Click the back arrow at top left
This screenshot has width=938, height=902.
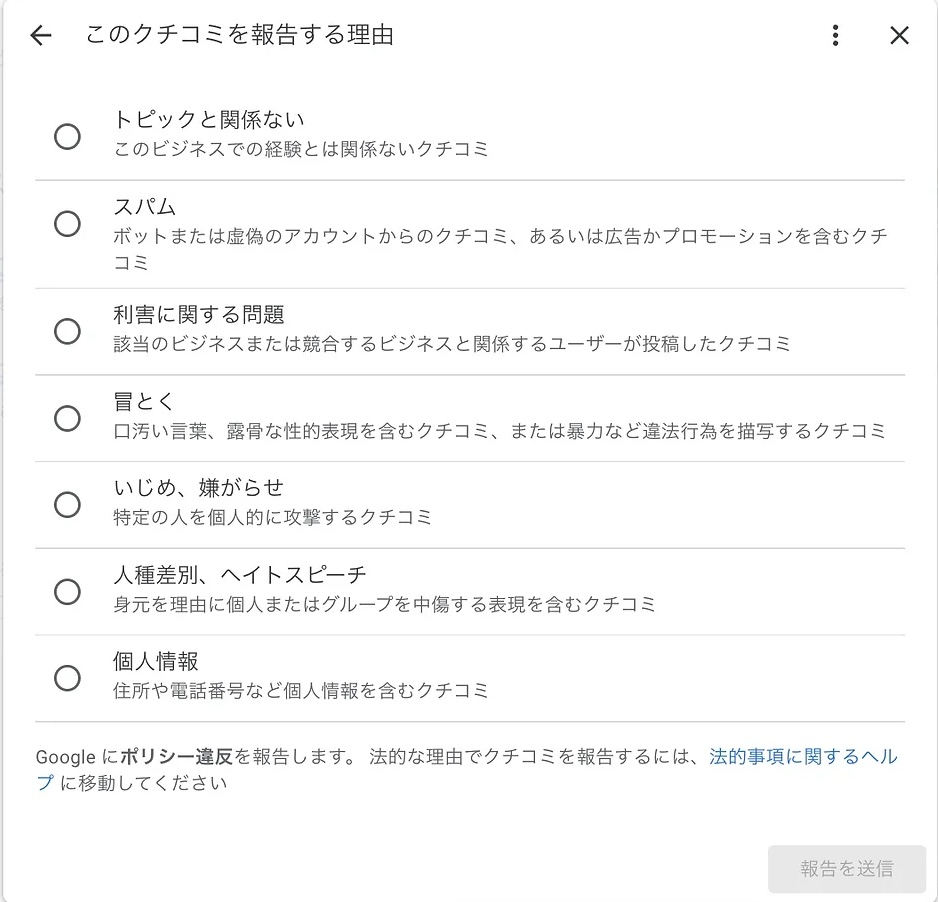pyautogui.click(x=39, y=35)
